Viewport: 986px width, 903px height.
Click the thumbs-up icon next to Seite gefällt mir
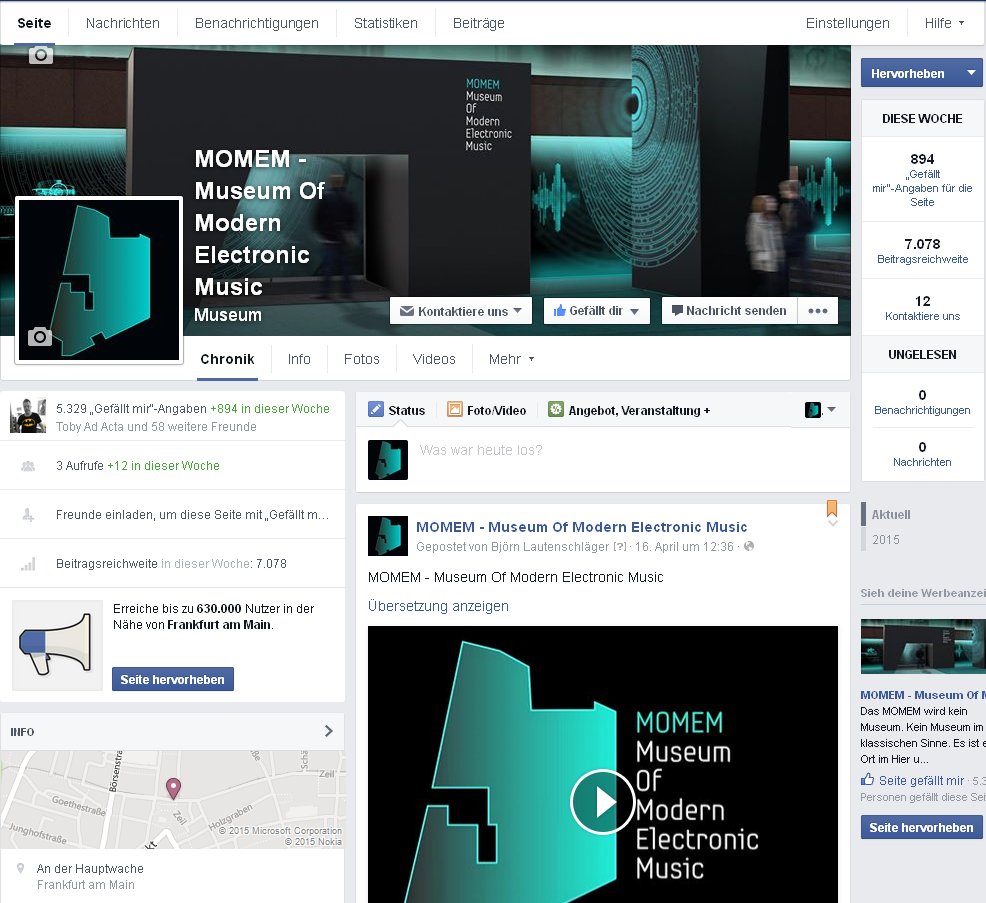point(868,780)
